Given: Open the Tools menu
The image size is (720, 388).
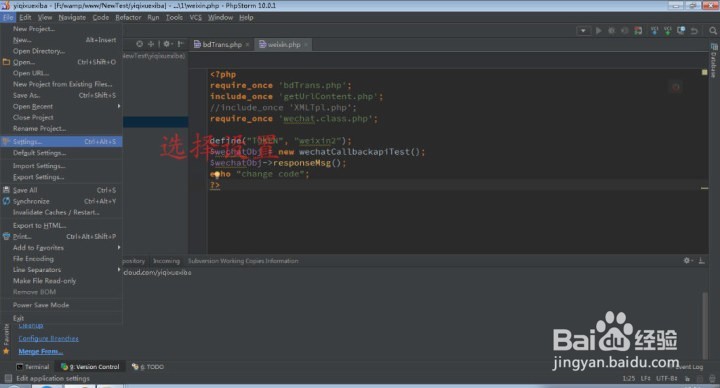Looking at the screenshot, I should [174, 17].
